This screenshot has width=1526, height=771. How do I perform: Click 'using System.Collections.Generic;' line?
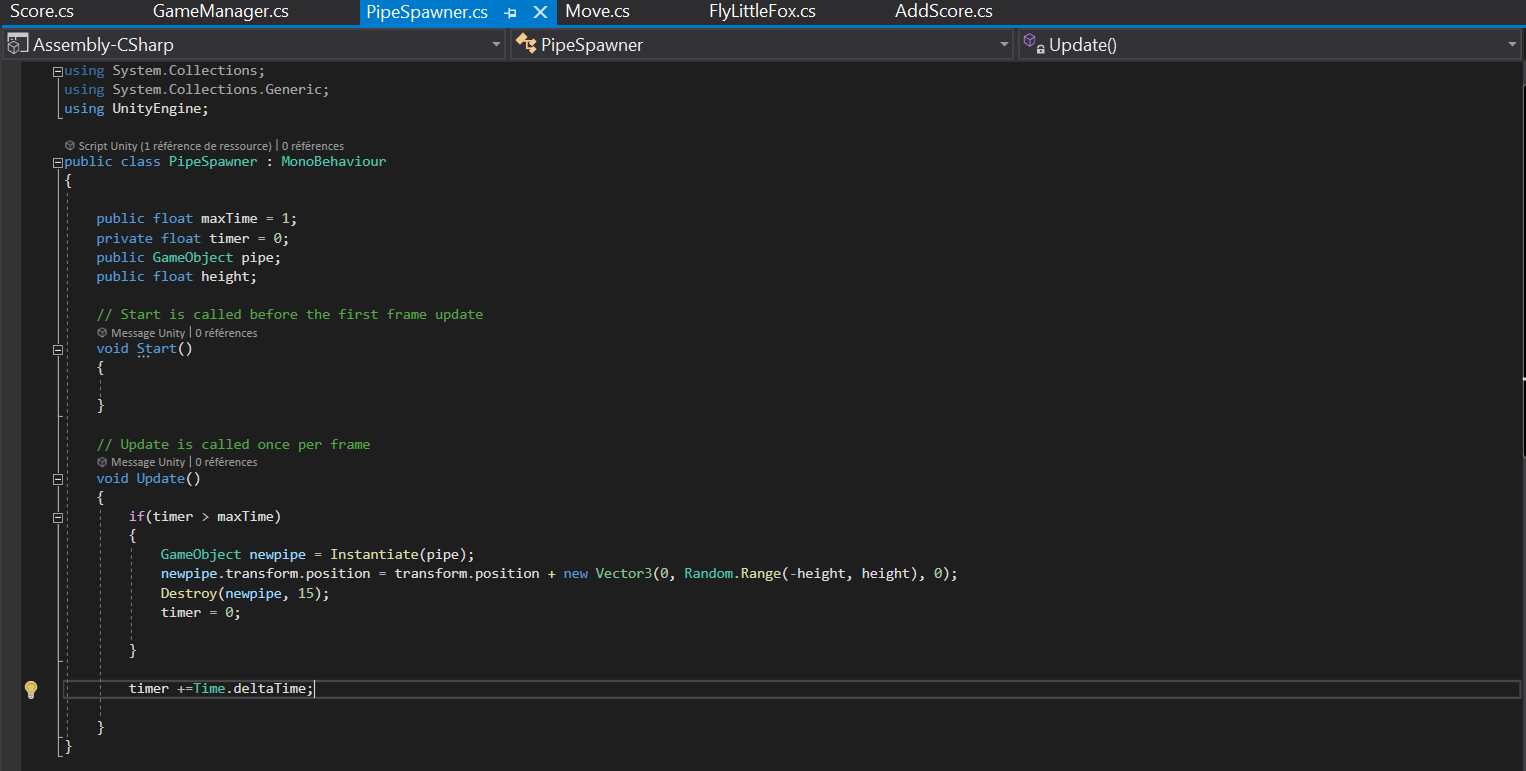pyautogui.click(x=197, y=89)
